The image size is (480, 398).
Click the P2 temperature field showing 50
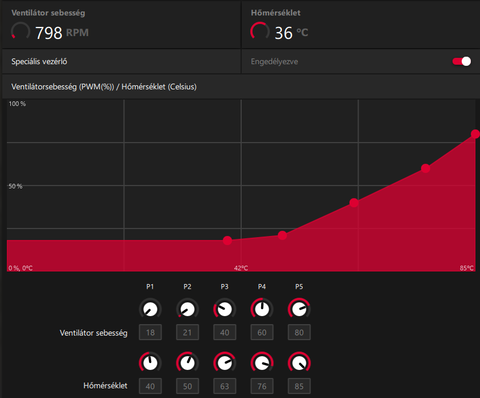pos(188,386)
